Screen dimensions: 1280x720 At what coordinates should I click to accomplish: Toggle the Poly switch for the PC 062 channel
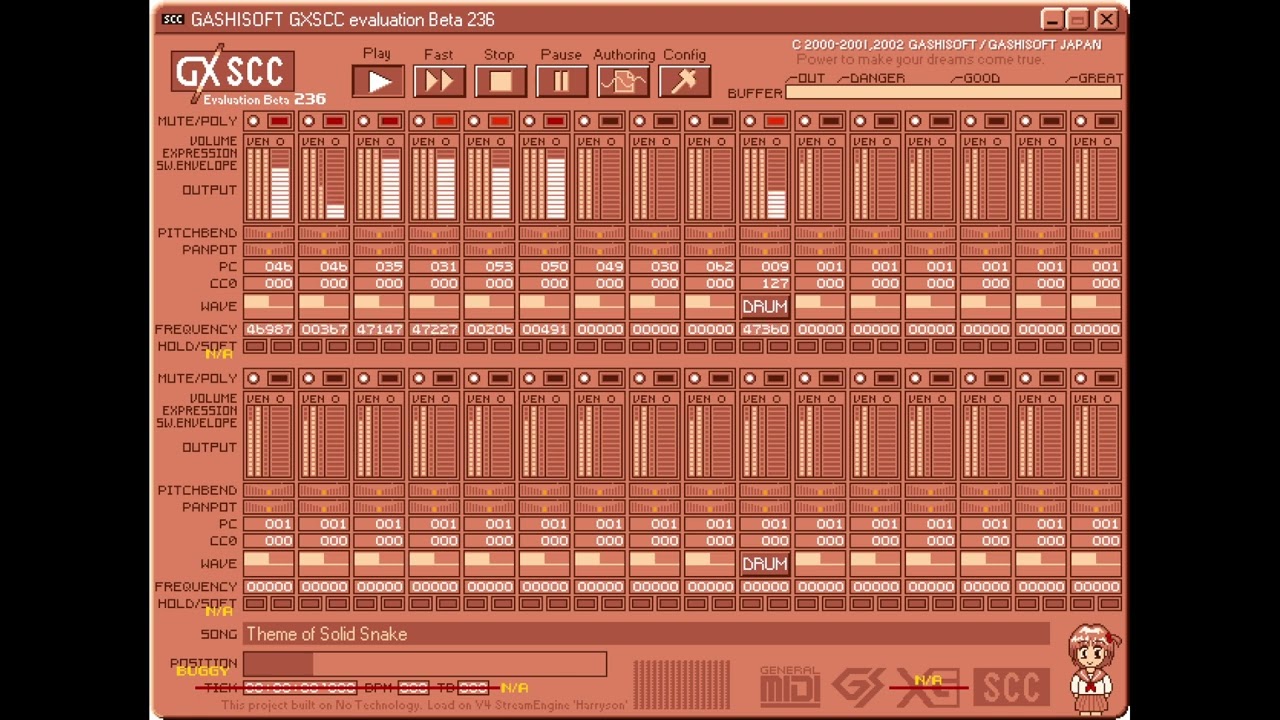point(720,121)
